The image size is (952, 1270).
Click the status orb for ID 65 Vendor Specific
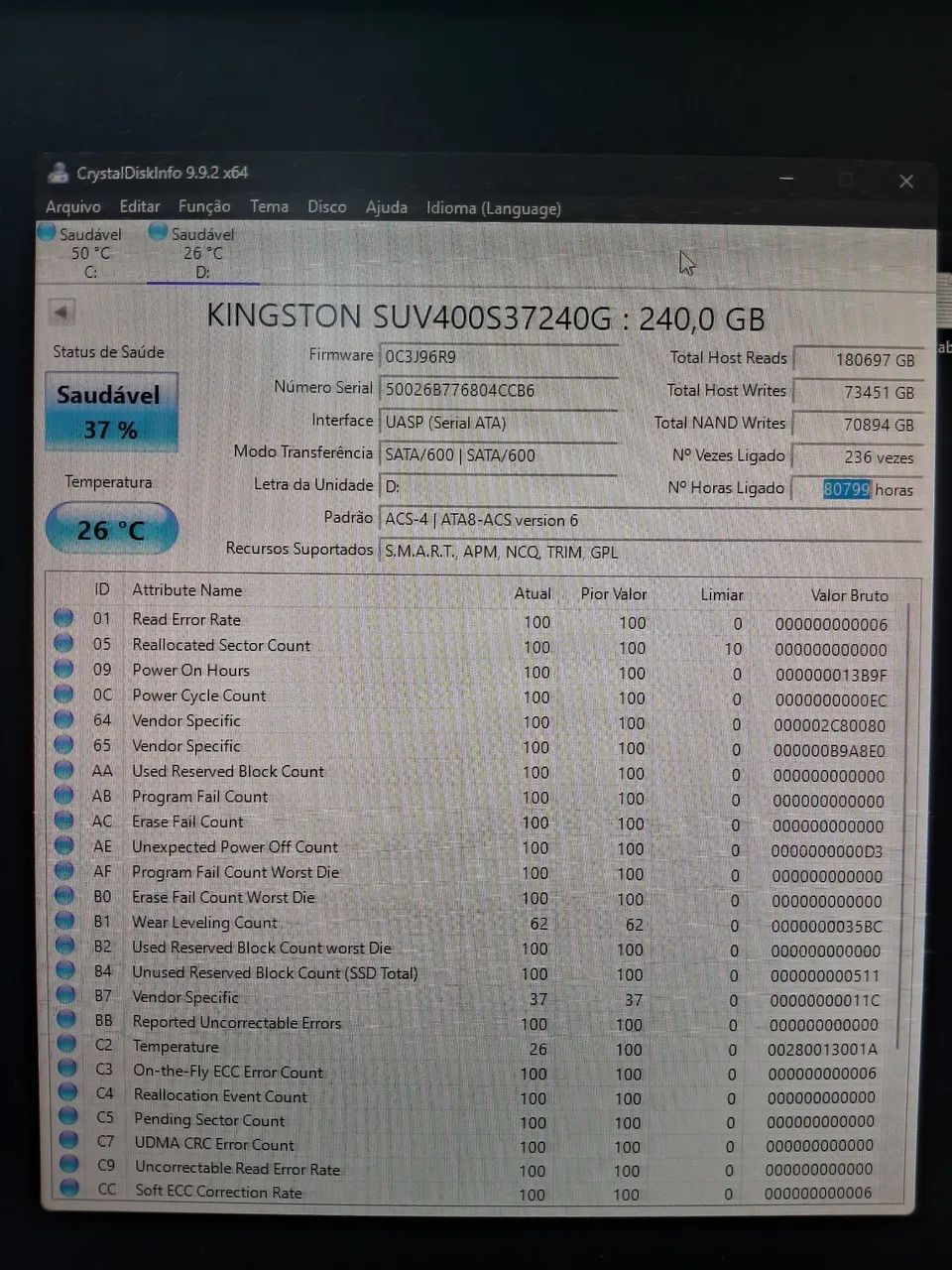[63, 744]
